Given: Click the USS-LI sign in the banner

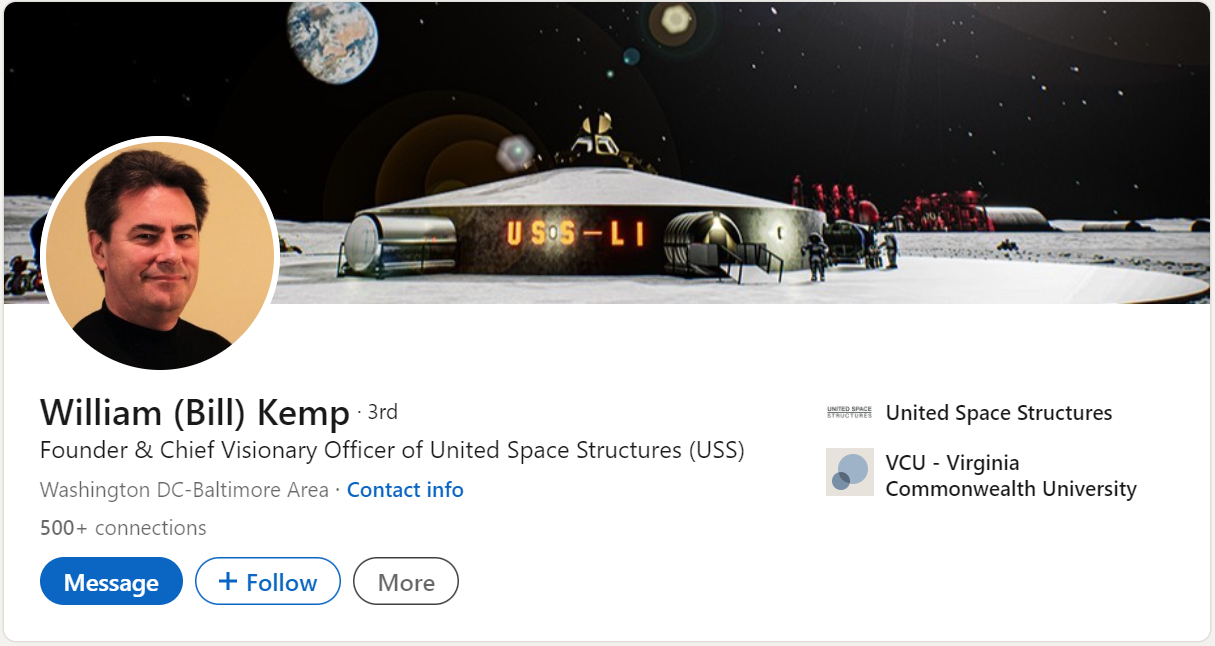Looking at the screenshot, I should pos(574,235).
